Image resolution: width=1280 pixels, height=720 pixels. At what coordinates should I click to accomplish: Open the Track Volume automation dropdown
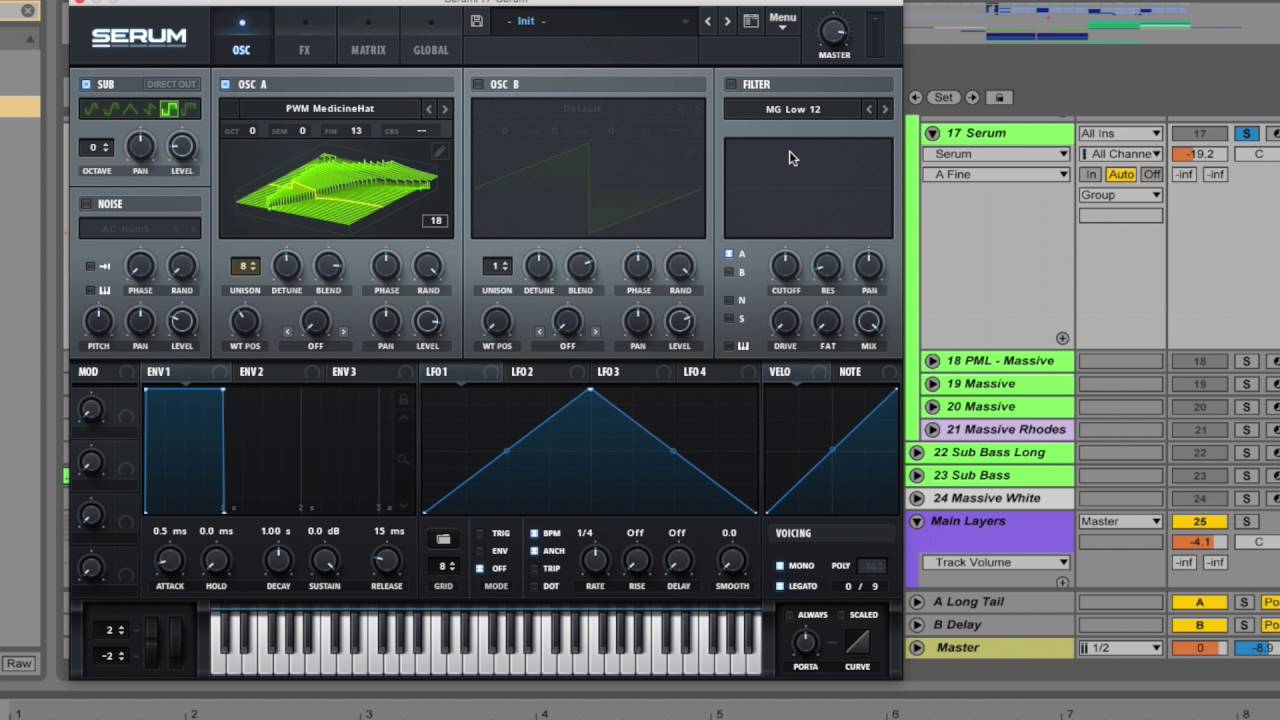coord(996,563)
